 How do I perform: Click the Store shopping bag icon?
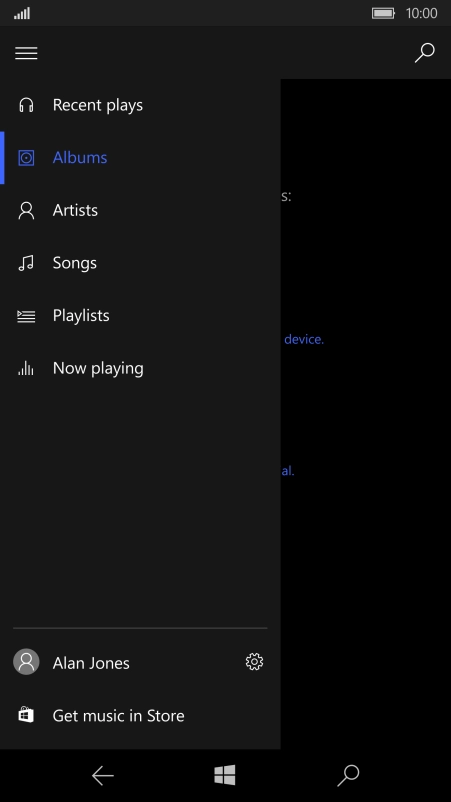26,715
